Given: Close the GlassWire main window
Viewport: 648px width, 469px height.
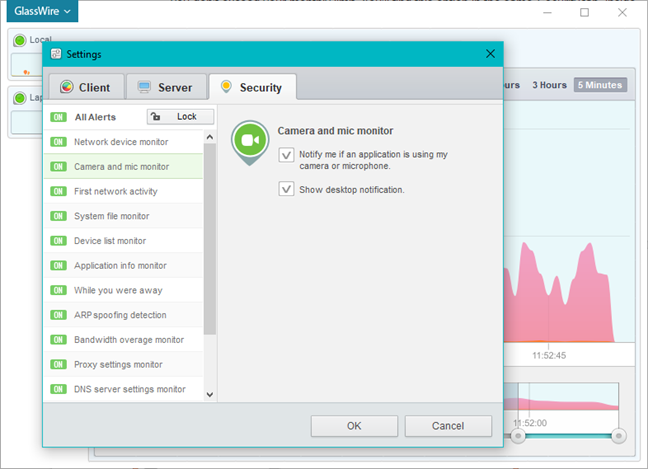Looking at the screenshot, I should (622, 13).
